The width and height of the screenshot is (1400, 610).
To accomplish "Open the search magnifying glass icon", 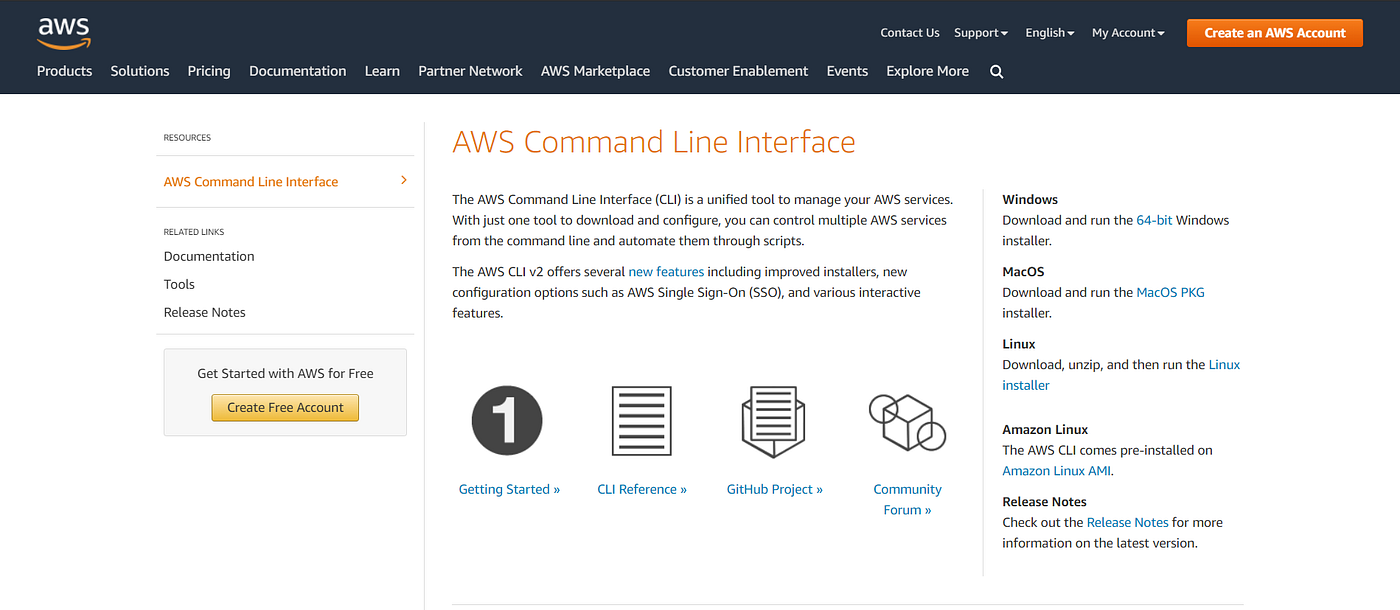I will point(996,71).
